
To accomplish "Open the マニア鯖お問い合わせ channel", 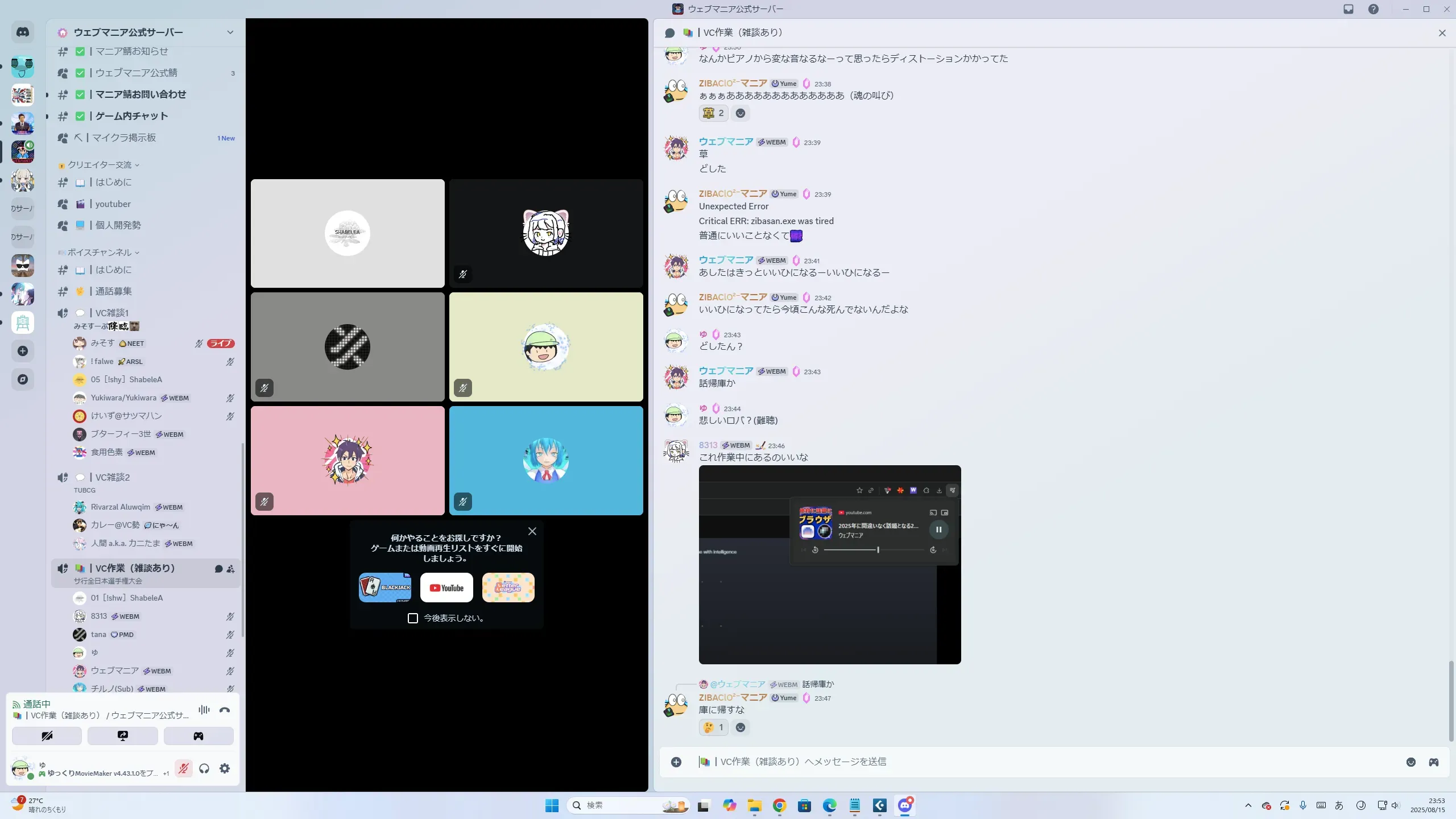I will [x=140, y=94].
